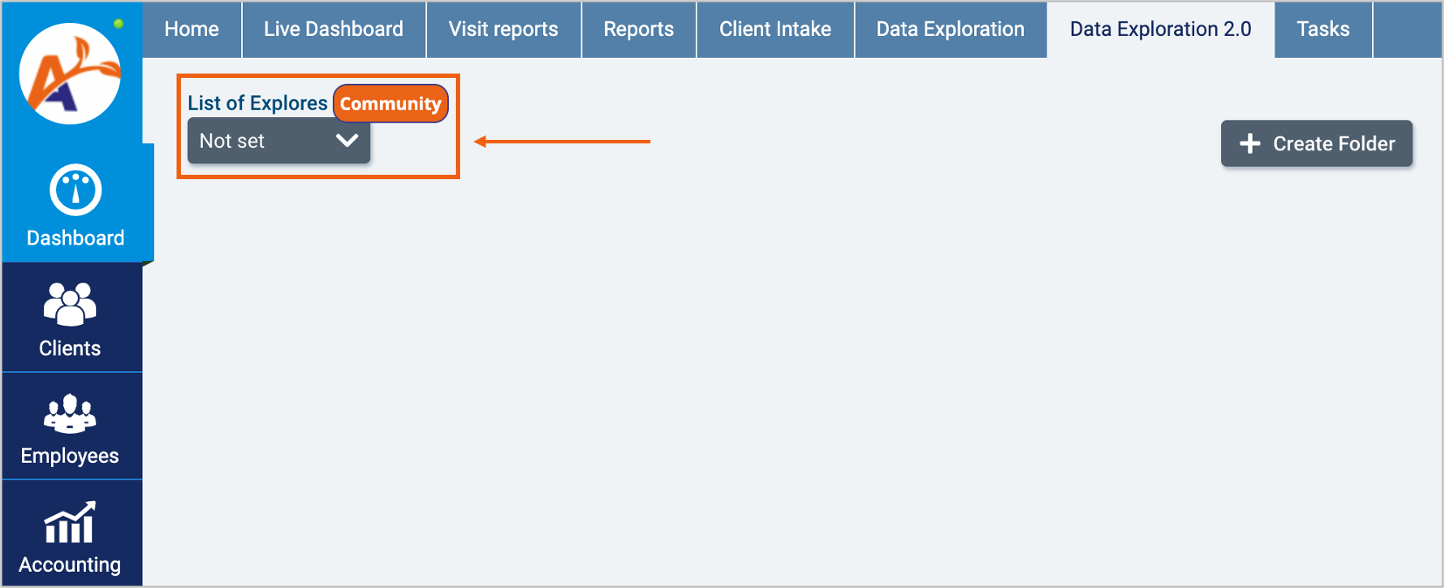
Task: Switch to the Home tab
Action: click(191, 29)
